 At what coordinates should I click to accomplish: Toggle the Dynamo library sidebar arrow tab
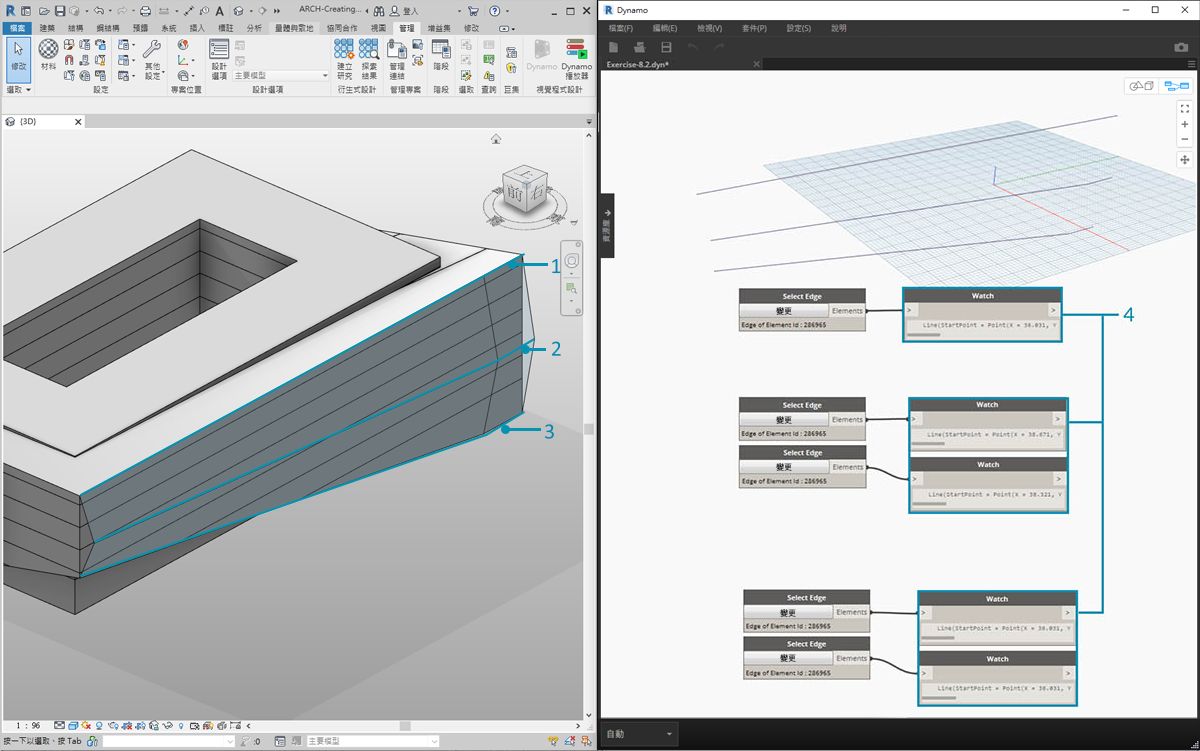click(607, 226)
